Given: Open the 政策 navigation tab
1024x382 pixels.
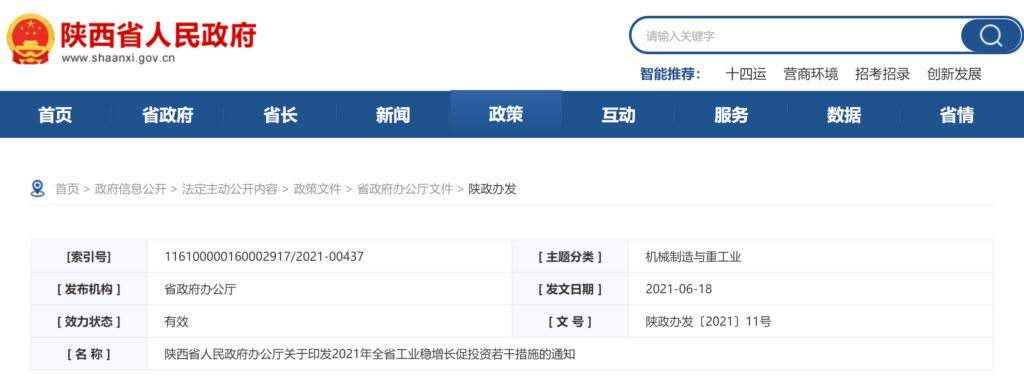Looking at the screenshot, I should pos(506,115).
